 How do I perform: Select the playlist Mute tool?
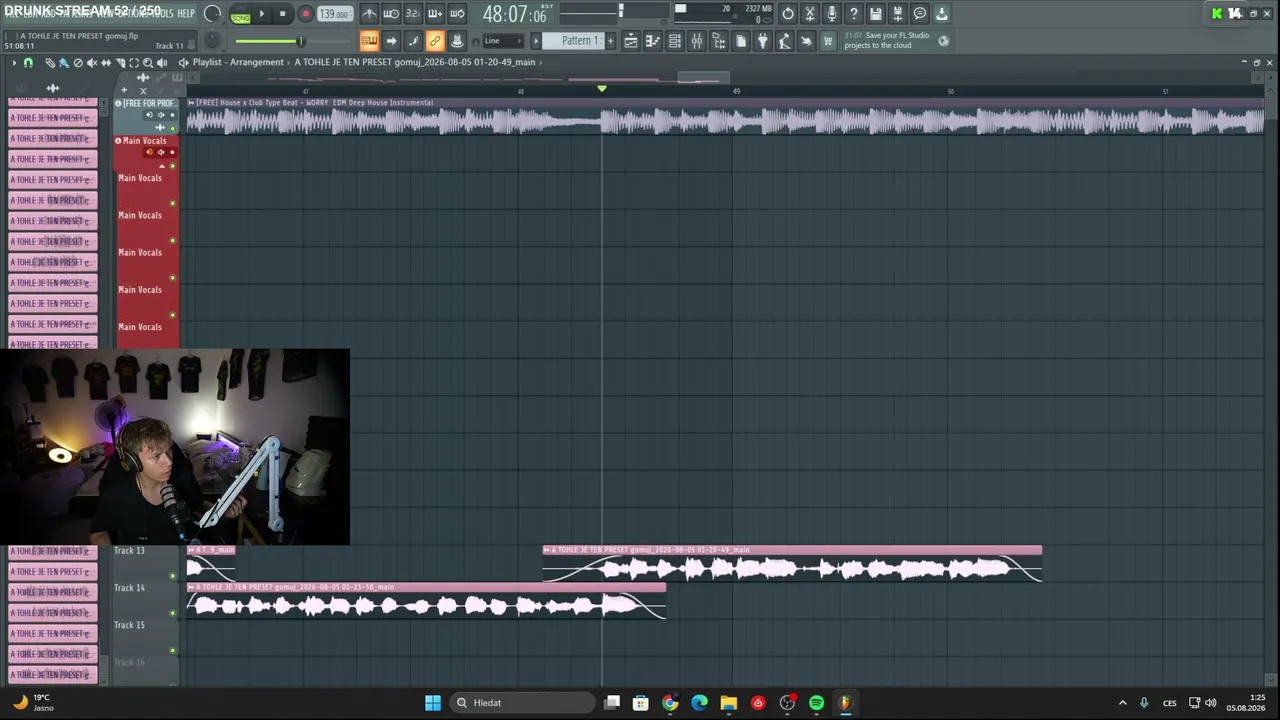[x=92, y=63]
